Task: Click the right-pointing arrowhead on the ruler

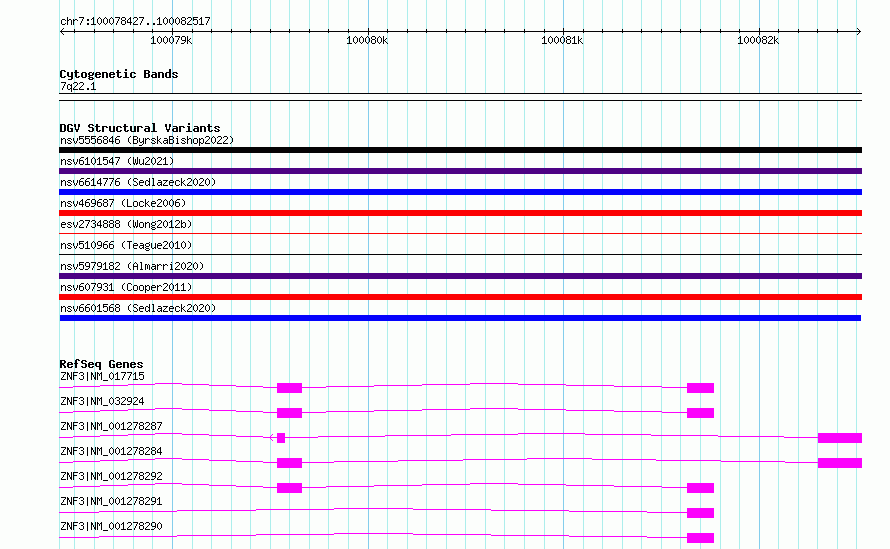Action: point(858,31)
